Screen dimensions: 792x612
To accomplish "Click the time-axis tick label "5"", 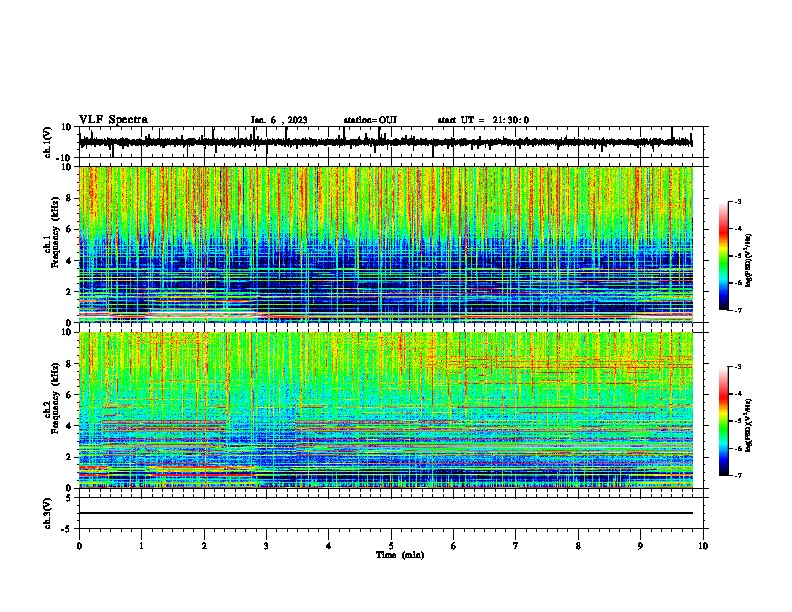I will pos(391,546).
